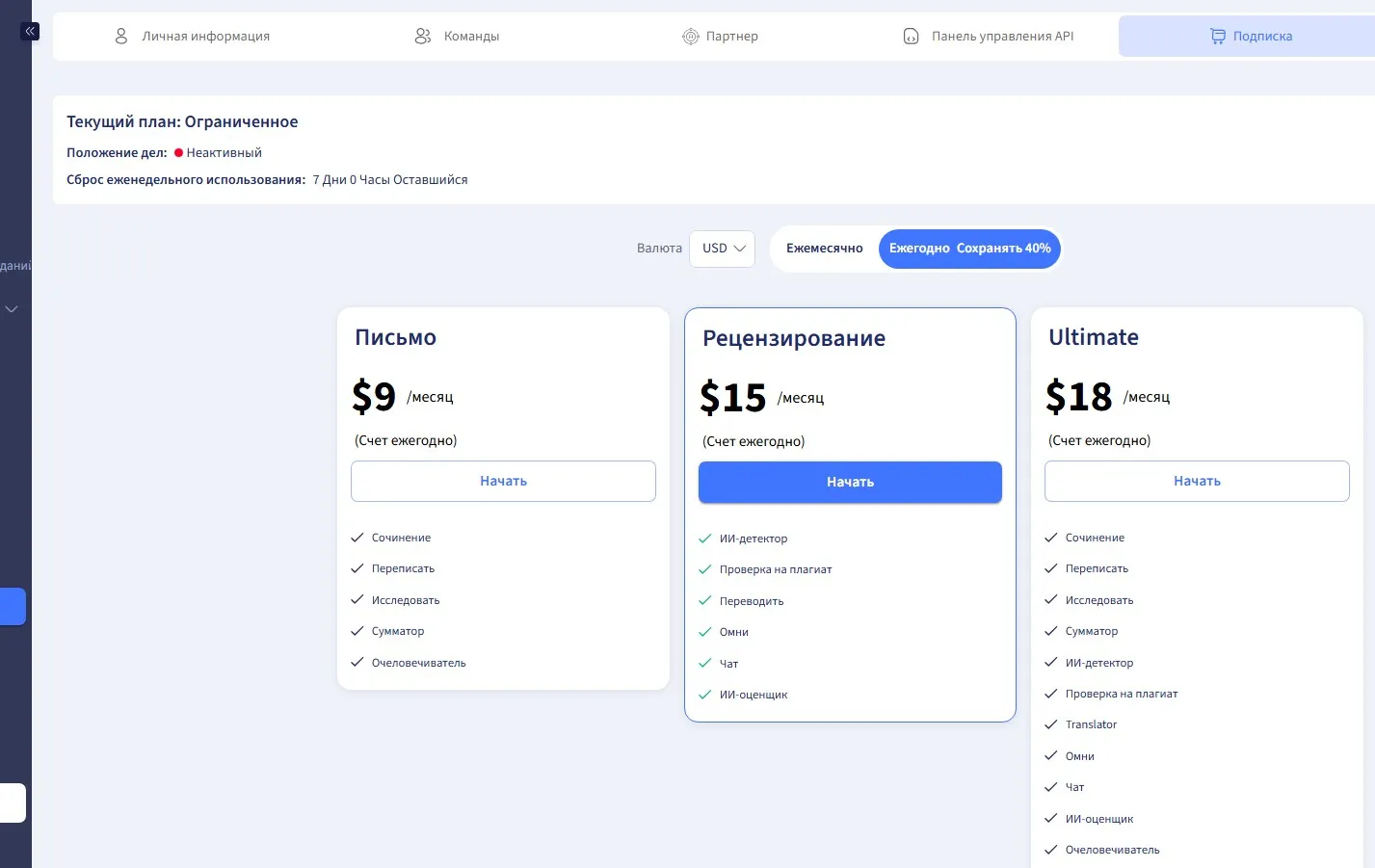Select Ежегодно Сохранять 40% billing

pos(969,249)
